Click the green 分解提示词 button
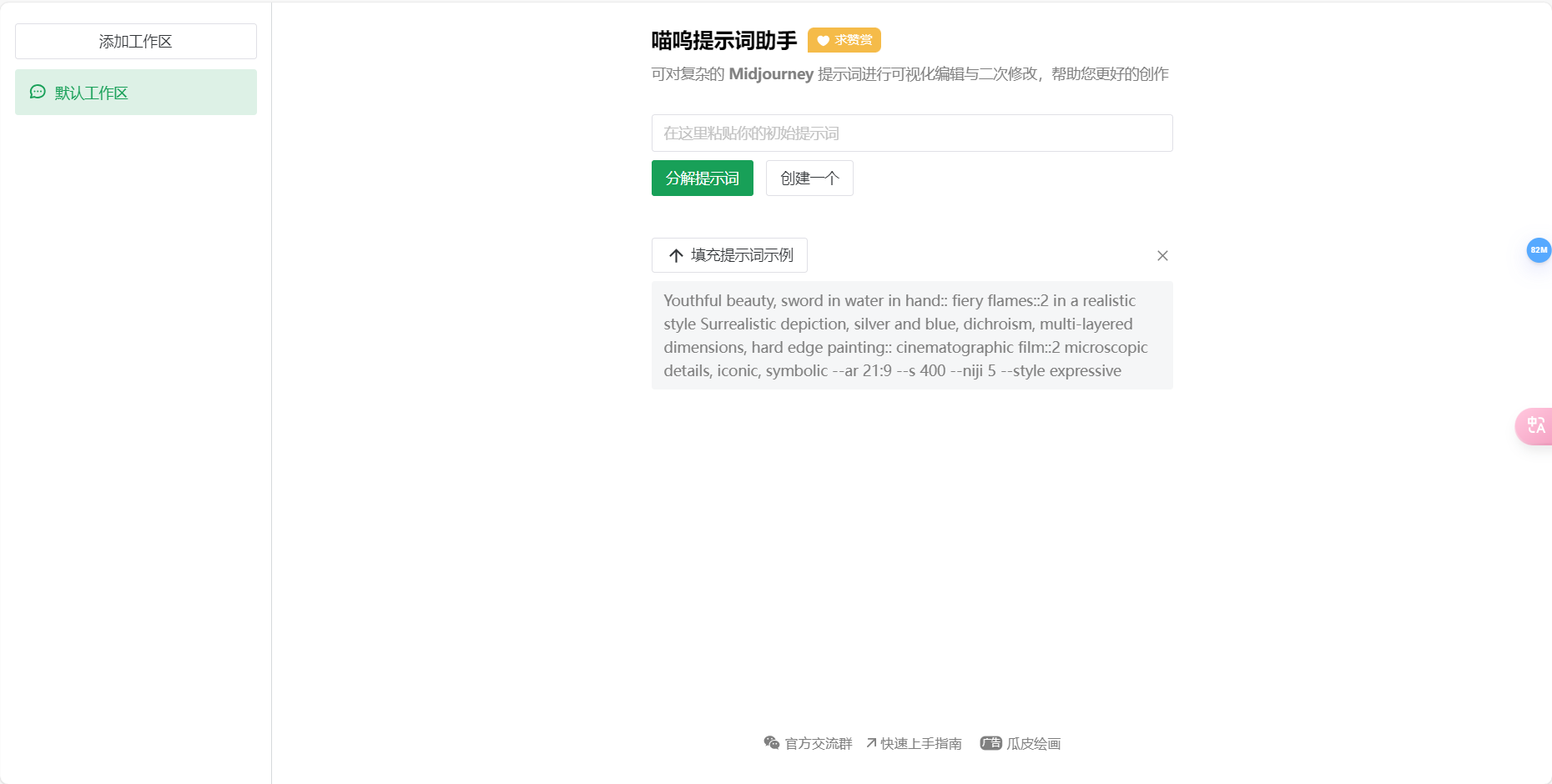 coord(702,178)
